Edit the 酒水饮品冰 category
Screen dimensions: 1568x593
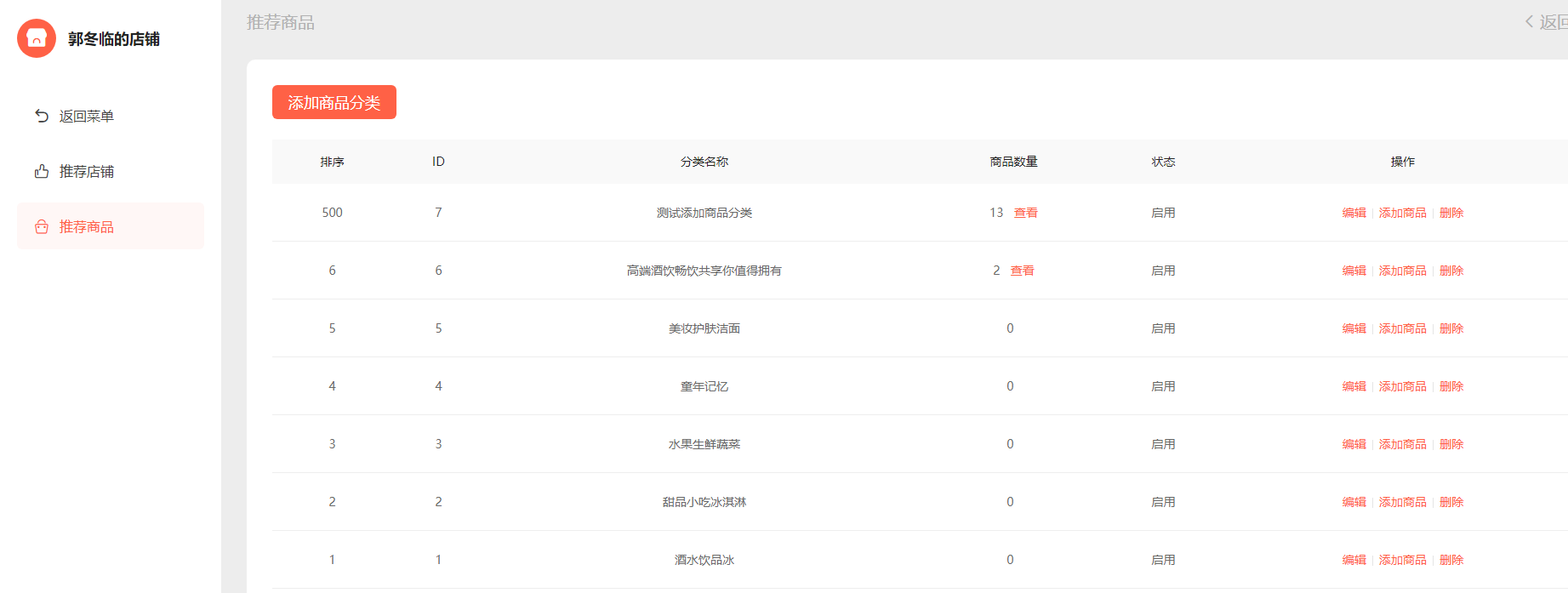1354,560
